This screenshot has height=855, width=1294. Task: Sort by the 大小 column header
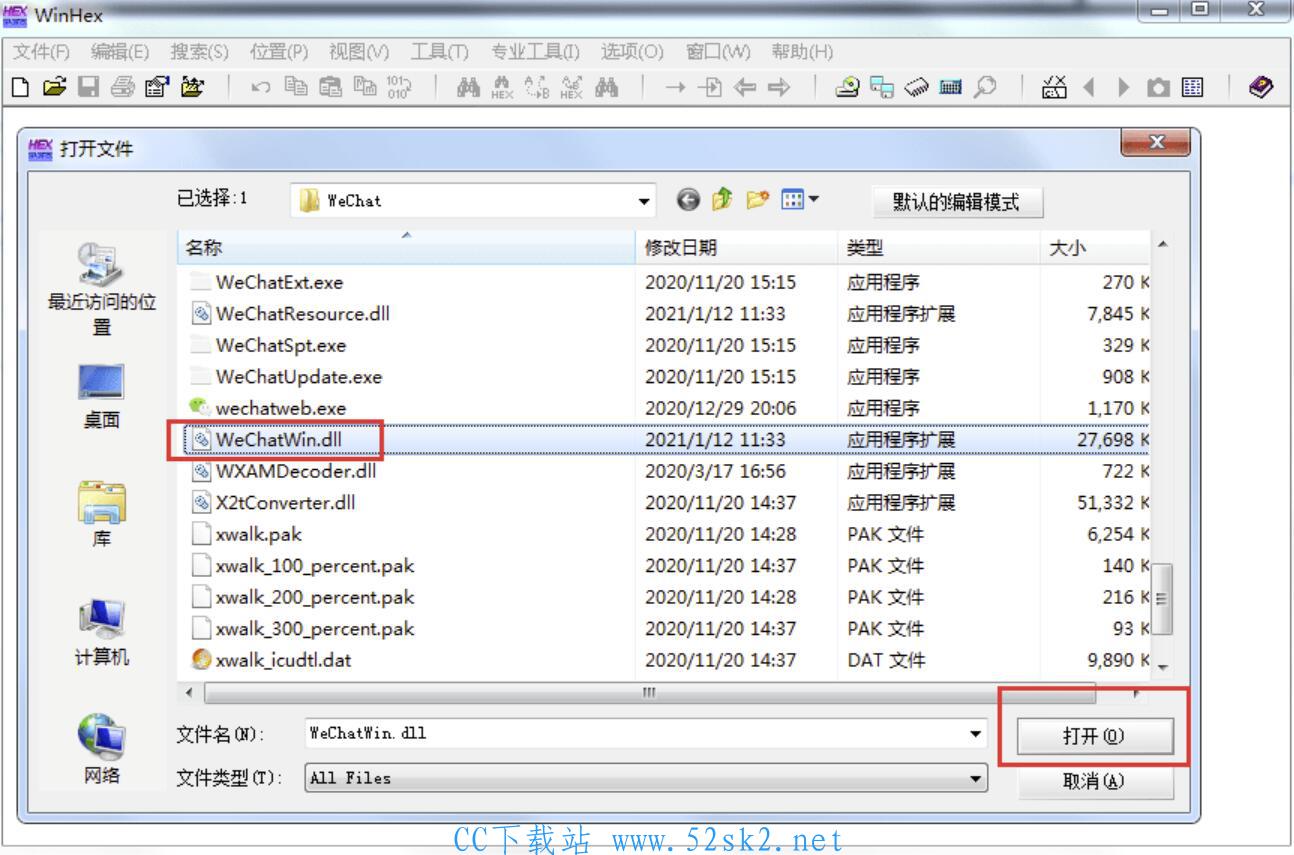(1094, 248)
